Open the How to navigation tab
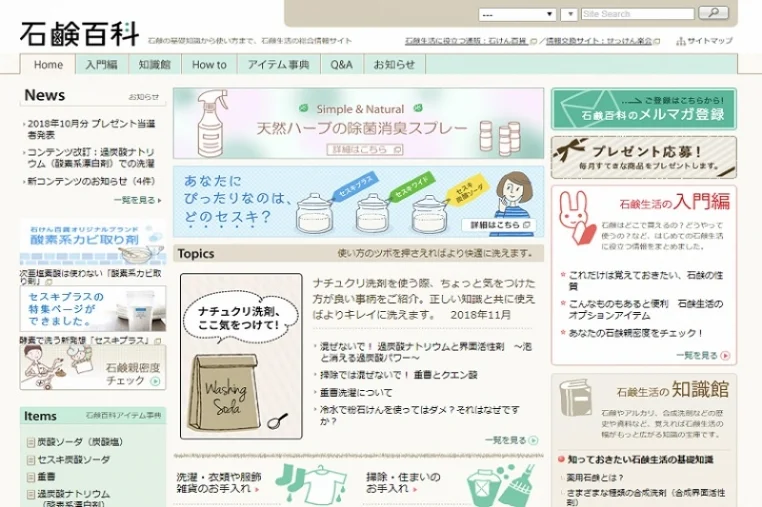This screenshot has height=507, width=762. [x=209, y=65]
